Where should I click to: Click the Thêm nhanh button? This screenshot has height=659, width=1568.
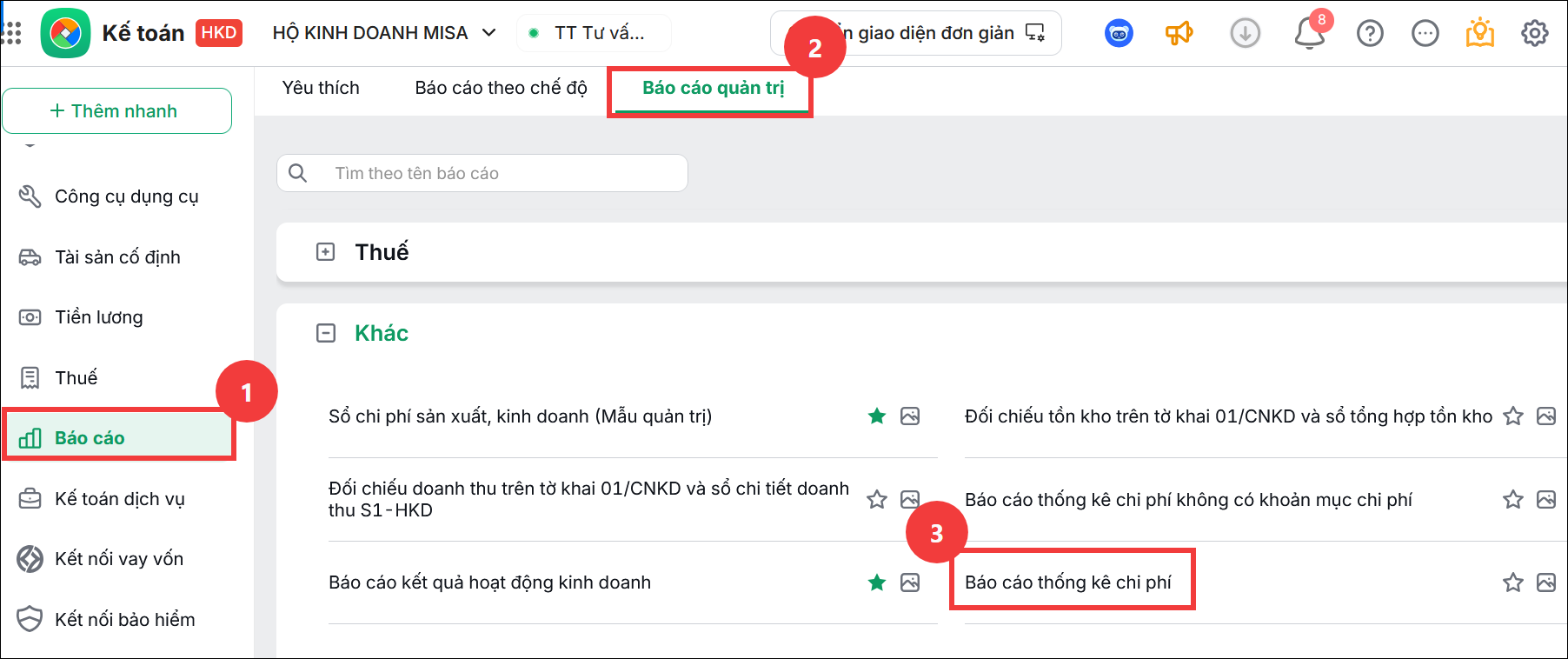tap(117, 110)
